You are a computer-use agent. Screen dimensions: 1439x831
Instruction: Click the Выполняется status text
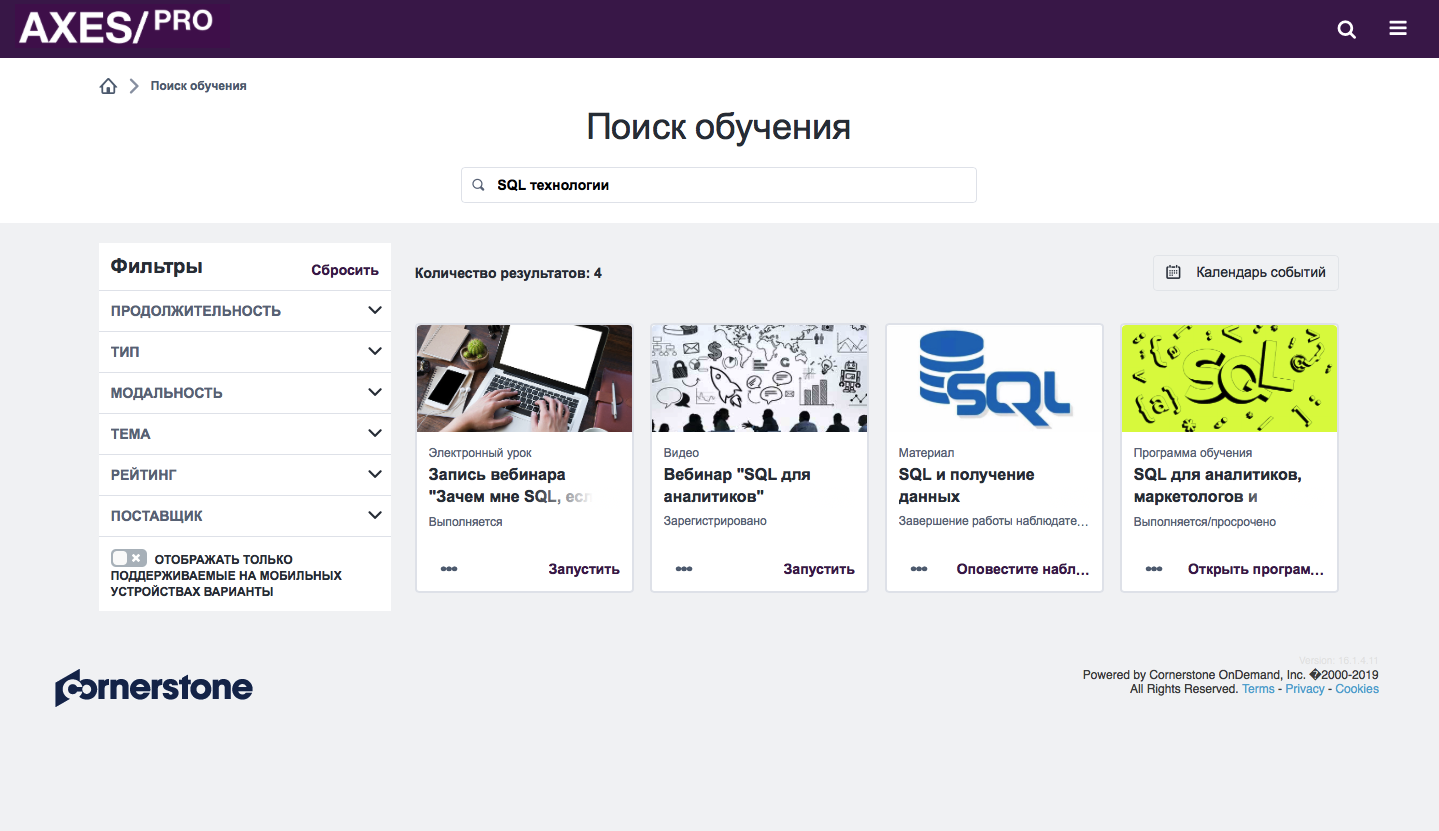pyautogui.click(x=466, y=522)
